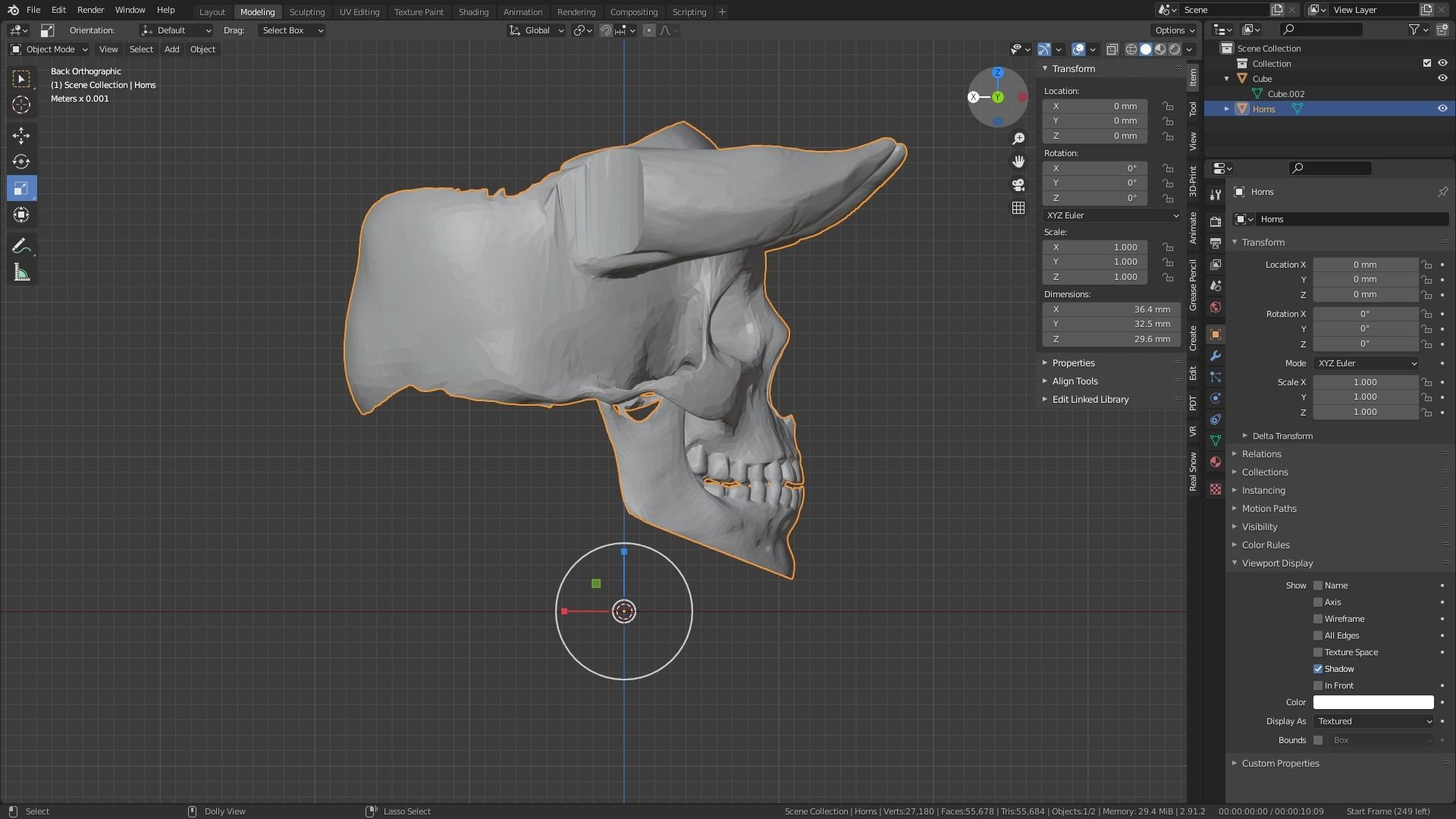Disable the Shadow checkbox

(x=1318, y=669)
